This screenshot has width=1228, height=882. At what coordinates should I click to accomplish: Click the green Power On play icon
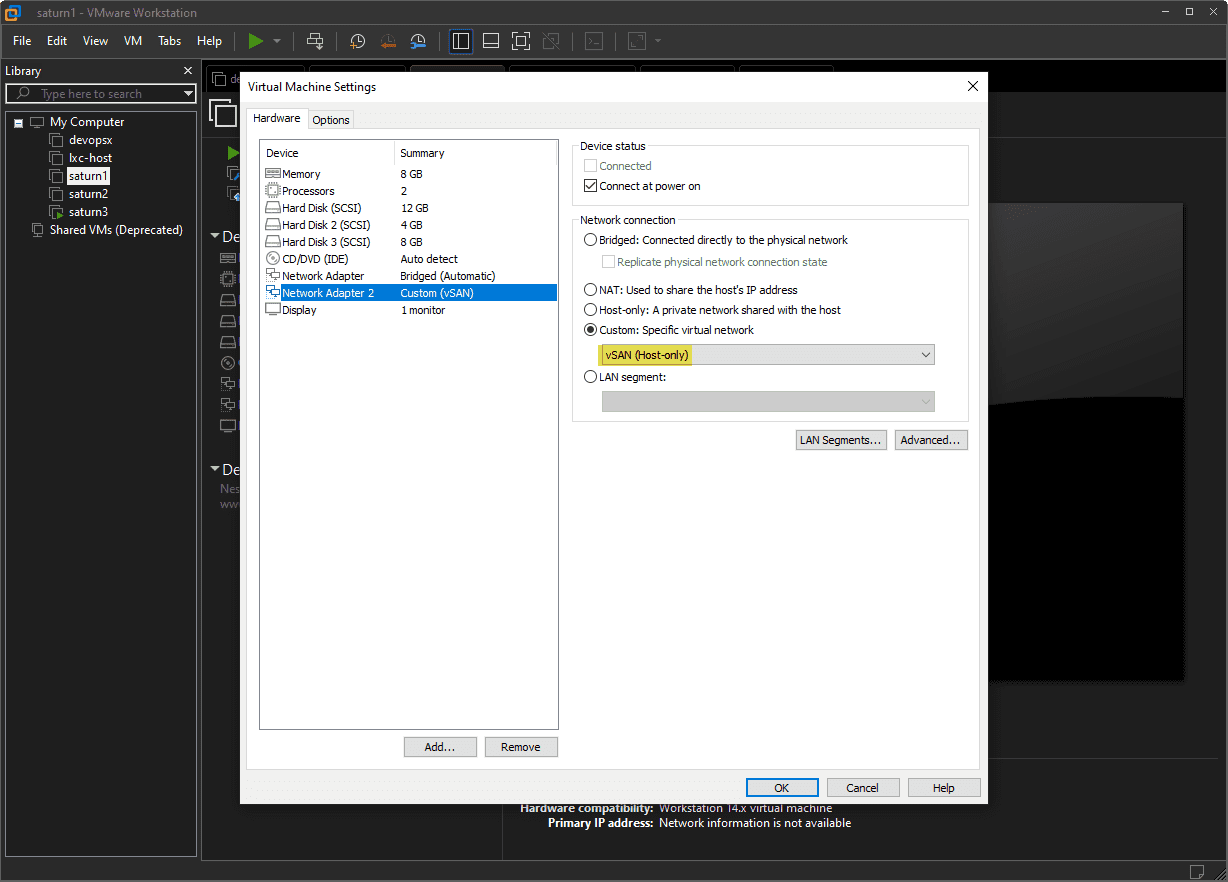point(256,41)
